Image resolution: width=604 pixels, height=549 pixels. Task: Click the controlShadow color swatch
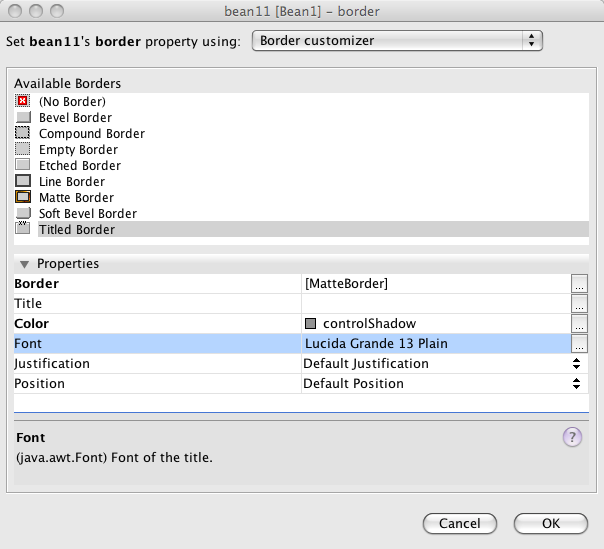310,324
